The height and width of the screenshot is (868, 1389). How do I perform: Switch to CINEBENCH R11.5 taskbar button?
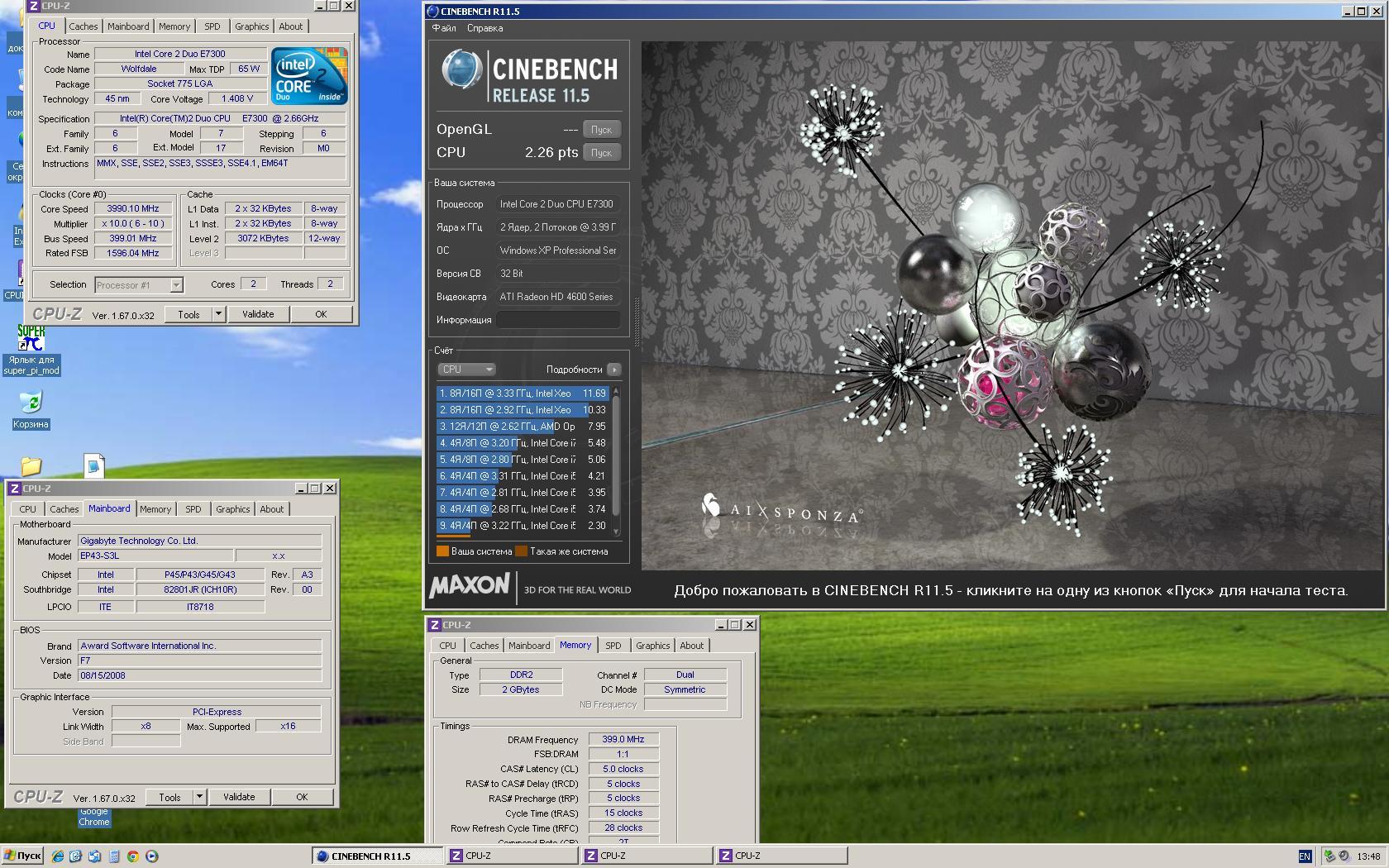coord(376,856)
